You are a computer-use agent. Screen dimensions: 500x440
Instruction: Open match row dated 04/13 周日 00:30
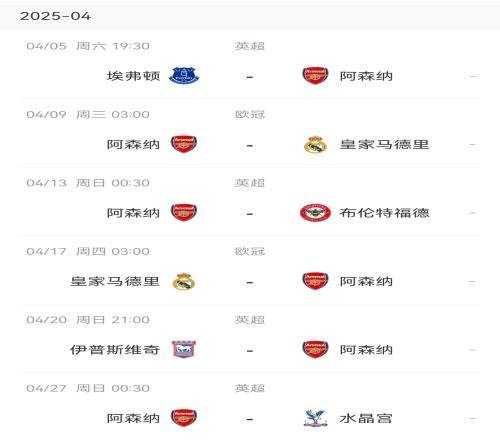coord(250,202)
